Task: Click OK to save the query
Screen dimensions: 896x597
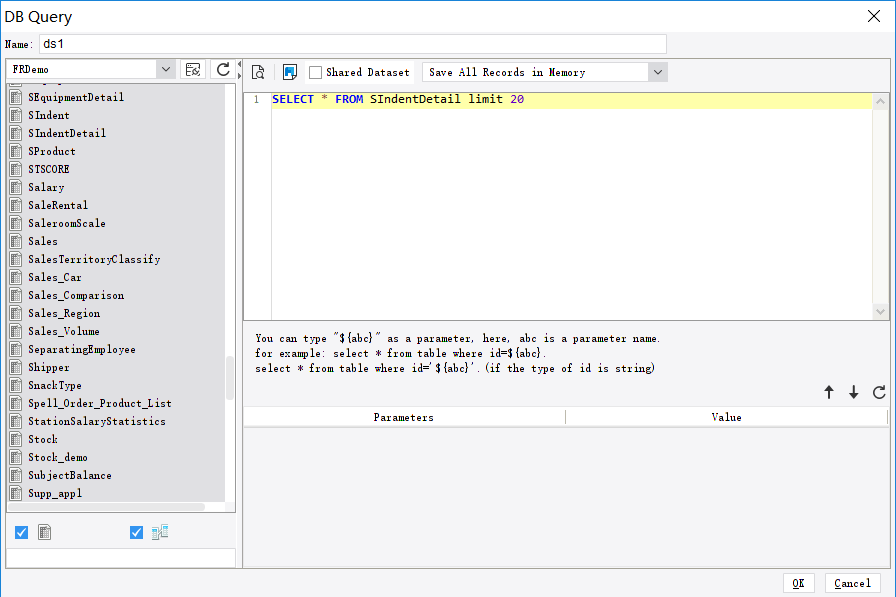Action: click(x=799, y=583)
